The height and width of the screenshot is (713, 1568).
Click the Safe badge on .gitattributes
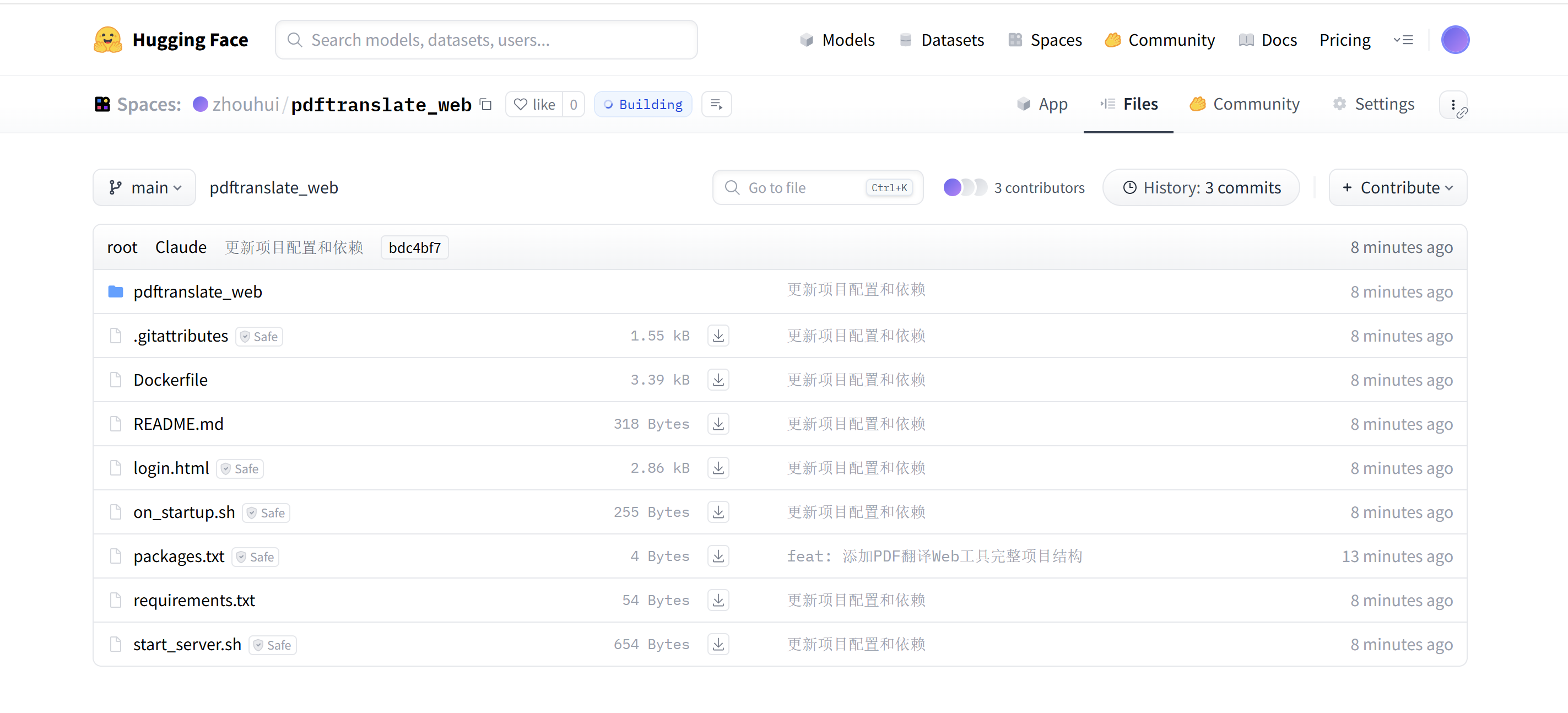click(x=259, y=336)
